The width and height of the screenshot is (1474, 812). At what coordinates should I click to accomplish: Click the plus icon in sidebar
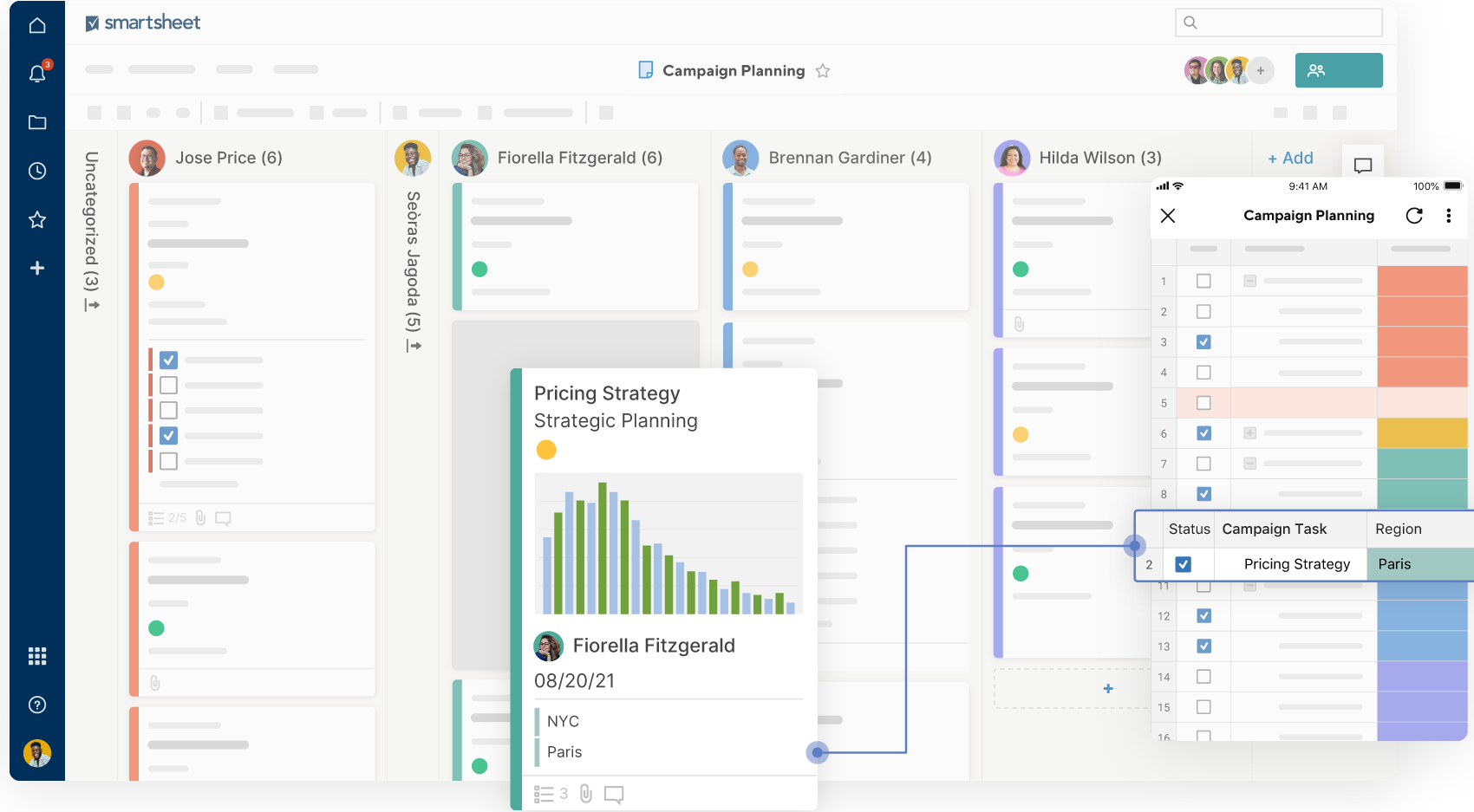pyautogui.click(x=37, y=268)
